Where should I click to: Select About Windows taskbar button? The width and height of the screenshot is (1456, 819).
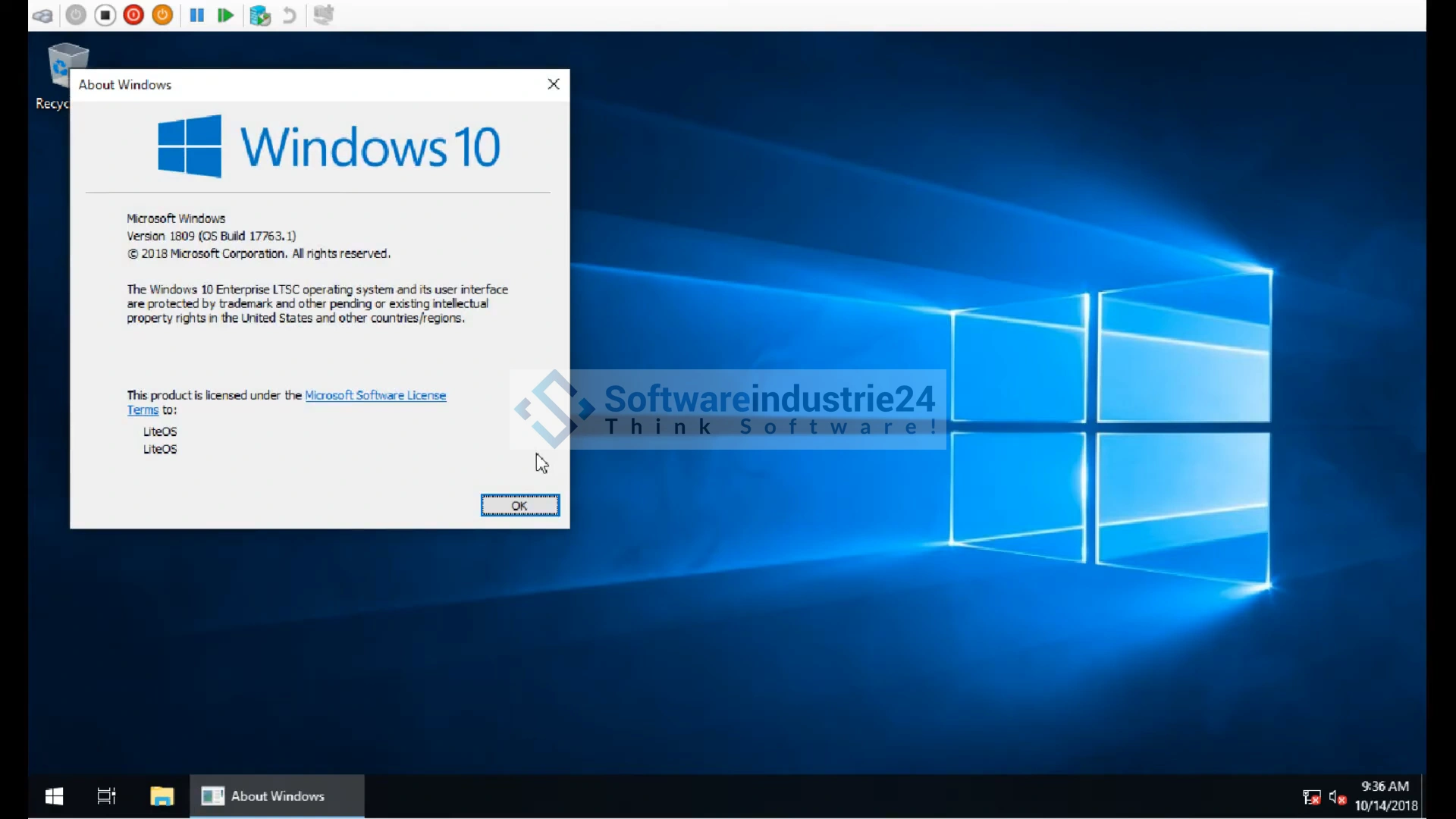click(x=277, y=796)
